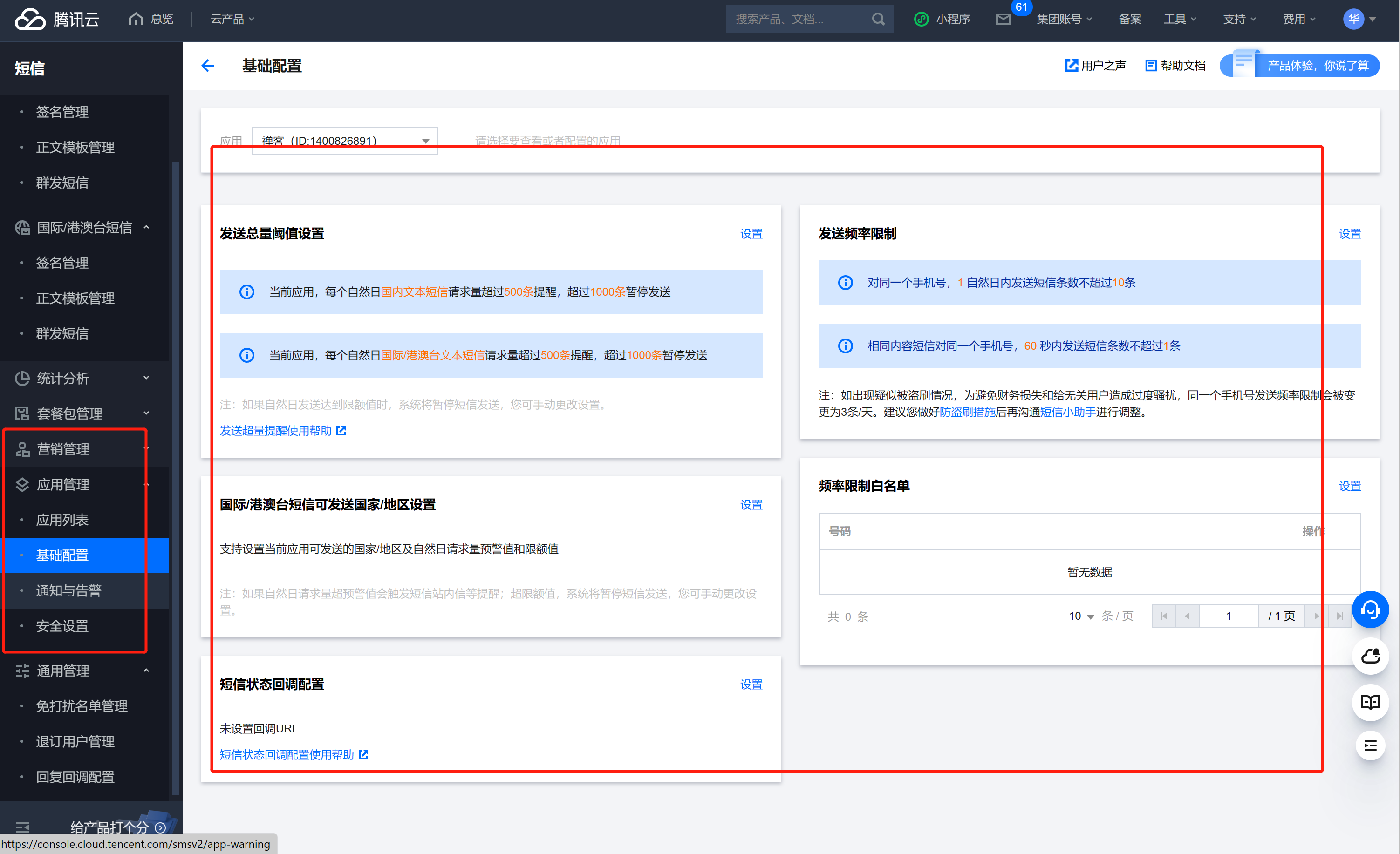Click the 产品体验，你说了算 banner
The height and width of the screenshot is (854, 1400).
point(1299,66)
